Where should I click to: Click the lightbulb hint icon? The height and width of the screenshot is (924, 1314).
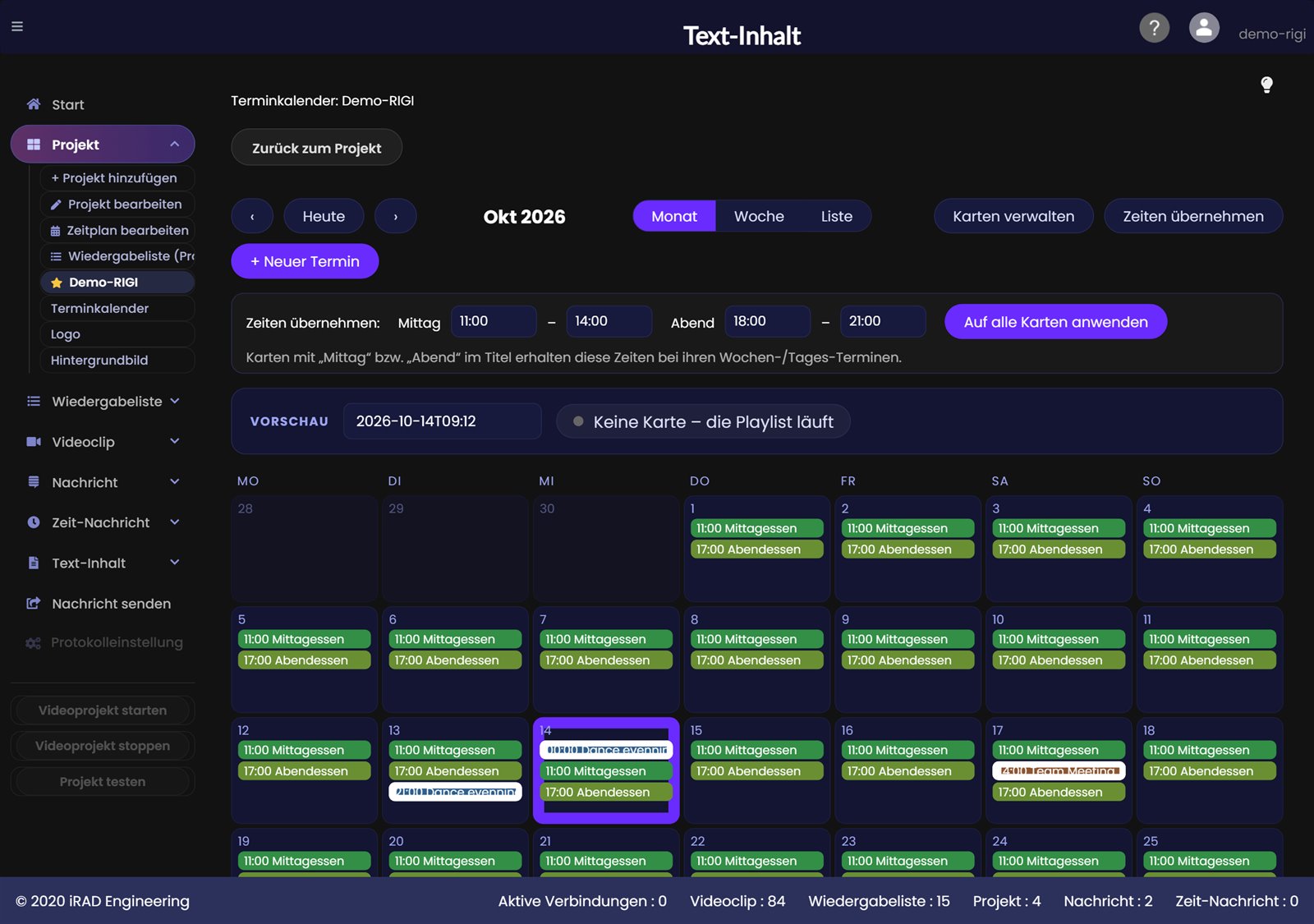(1266, 85)
